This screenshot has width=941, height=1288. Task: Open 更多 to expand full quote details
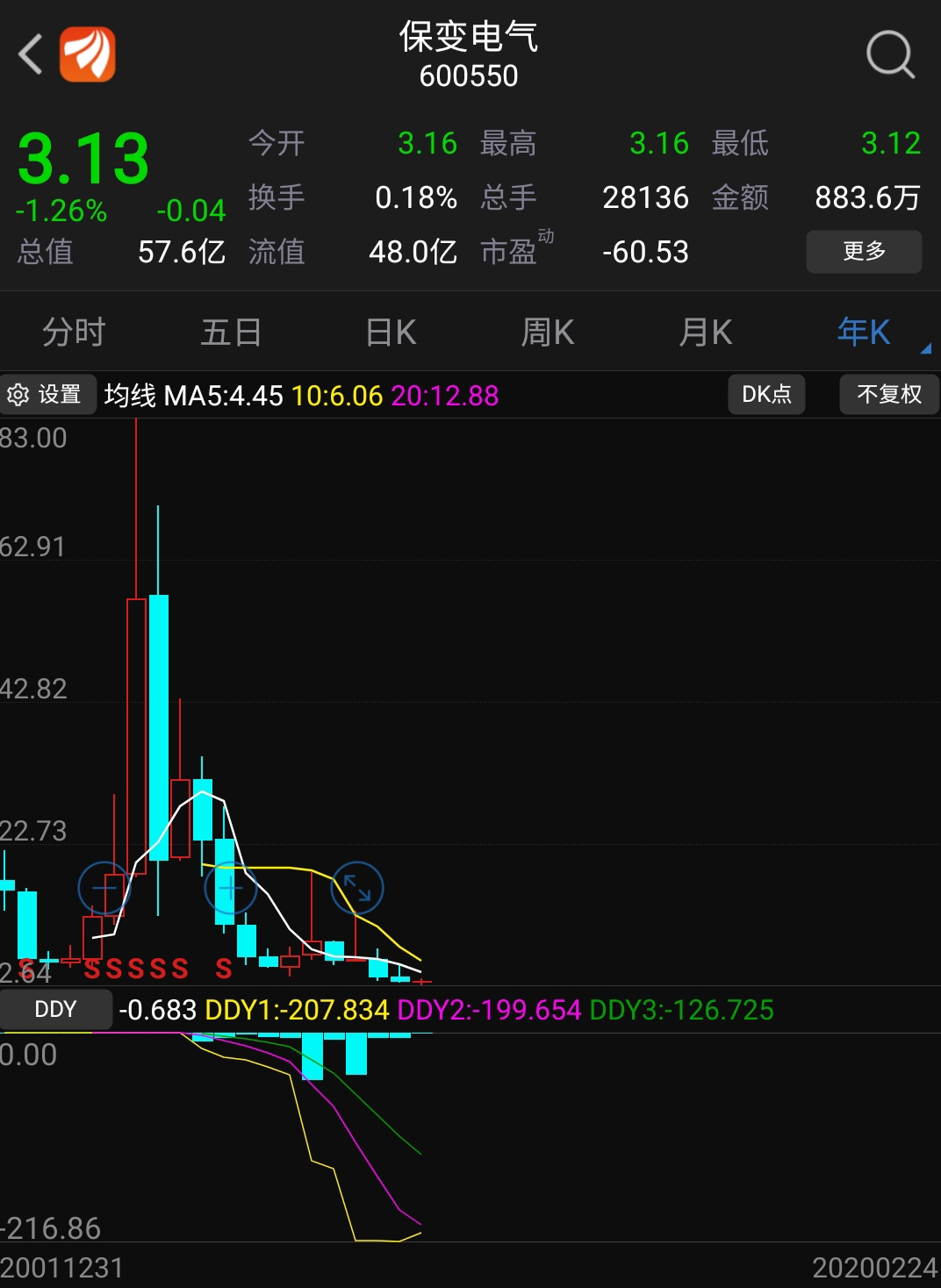click(864, 252)
